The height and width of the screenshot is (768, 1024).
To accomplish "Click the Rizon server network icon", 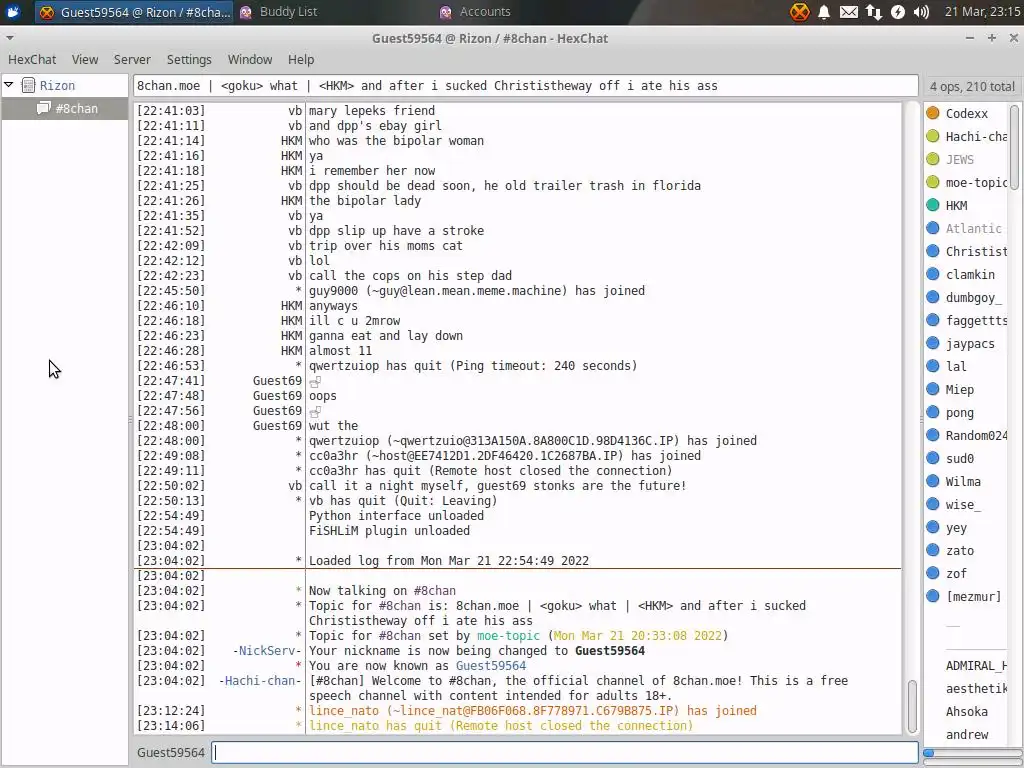I will [x=28, y=85].
